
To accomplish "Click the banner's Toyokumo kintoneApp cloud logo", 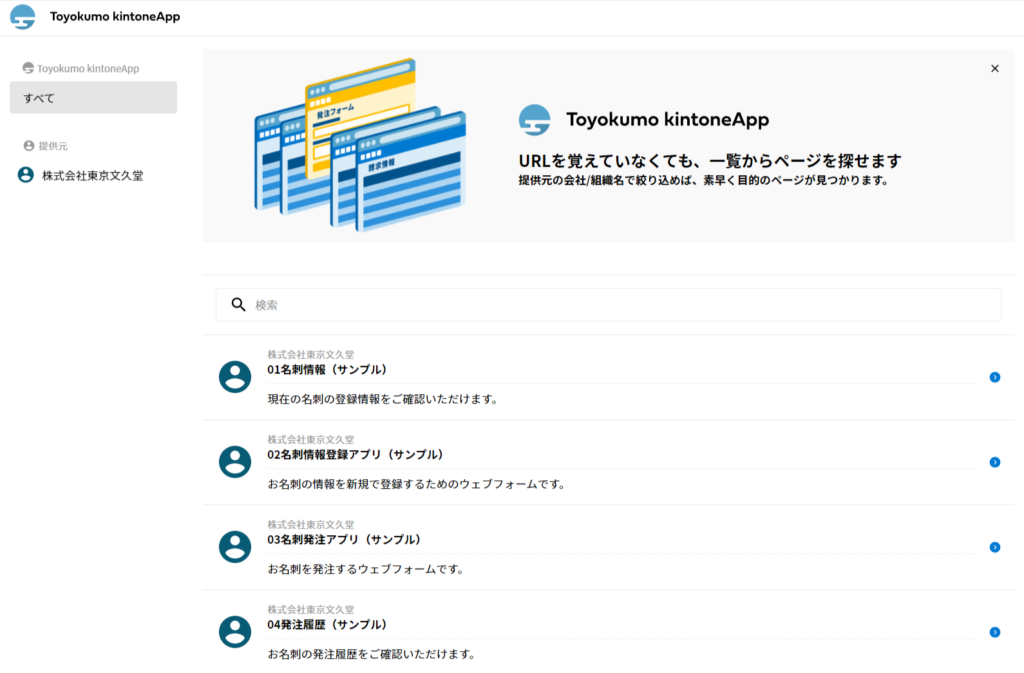I will [534, 120].
